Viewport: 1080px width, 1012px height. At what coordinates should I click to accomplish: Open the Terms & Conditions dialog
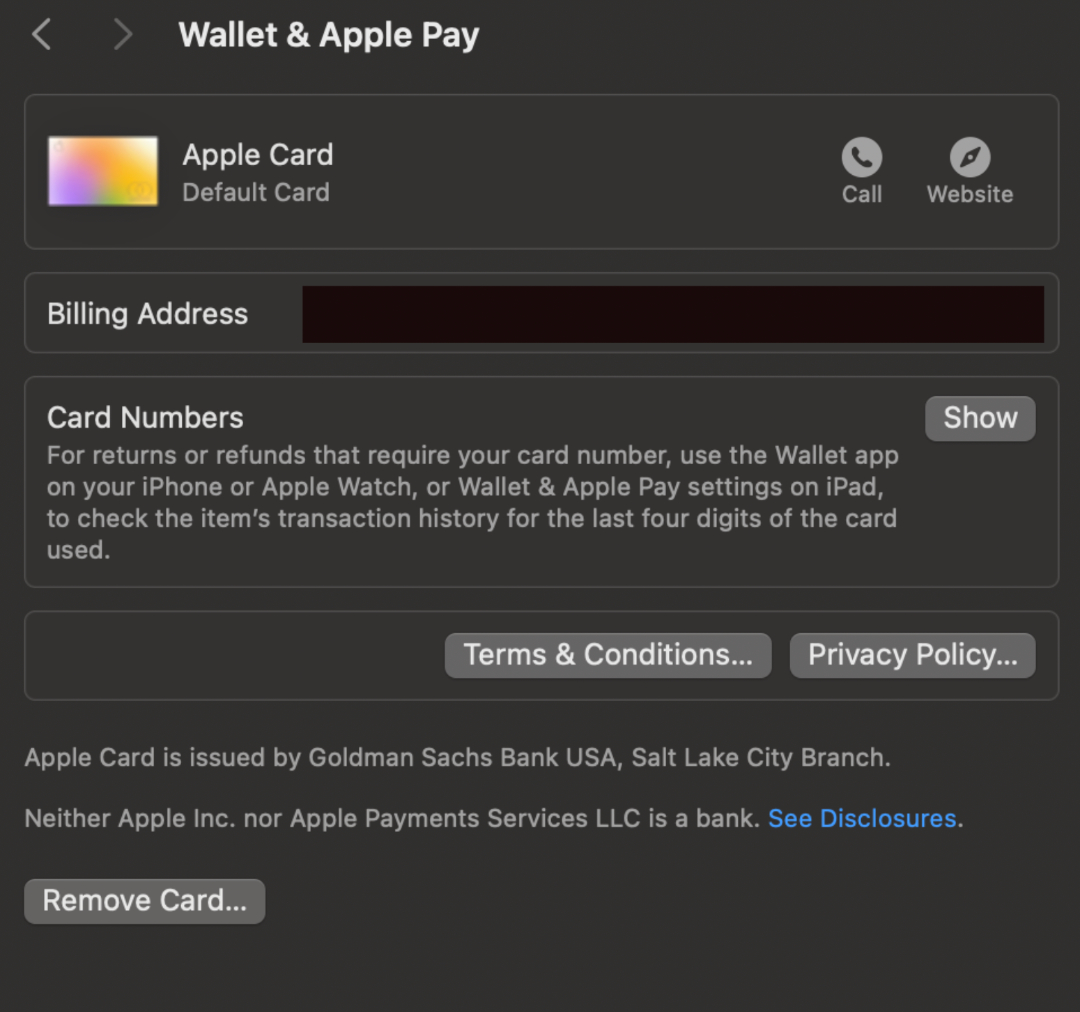click(607, 655)
